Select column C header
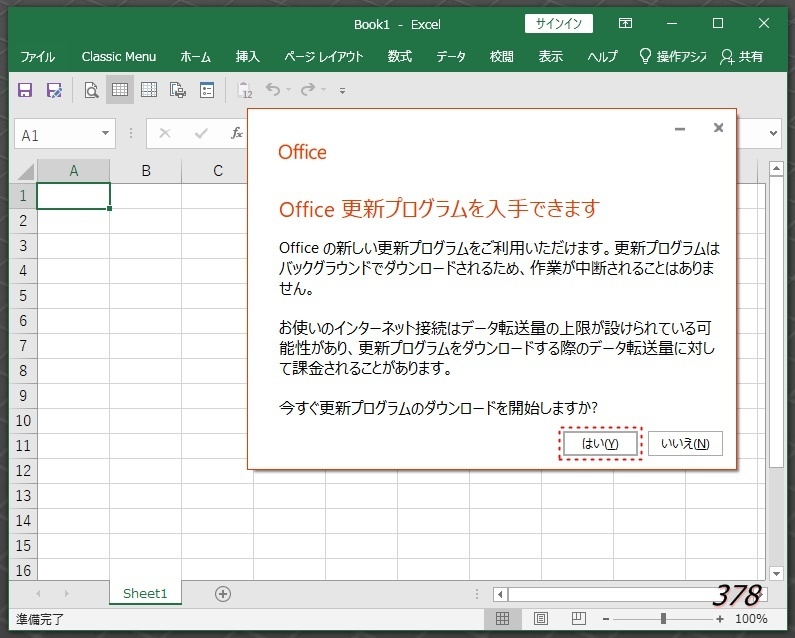The width and height of the screenshot is (795, 638). tap(218, 171)
